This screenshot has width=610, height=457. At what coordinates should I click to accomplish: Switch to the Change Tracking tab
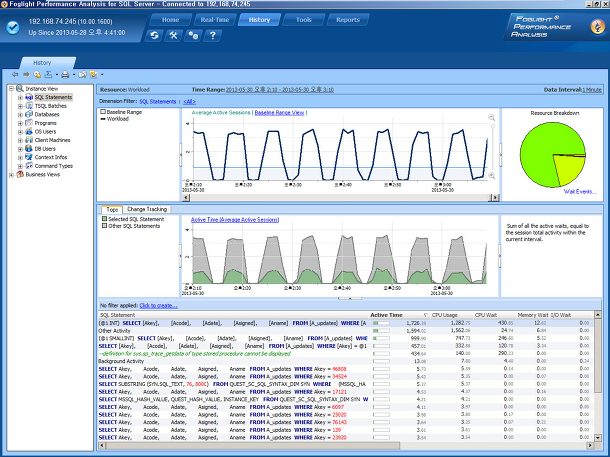pos(147,209)
